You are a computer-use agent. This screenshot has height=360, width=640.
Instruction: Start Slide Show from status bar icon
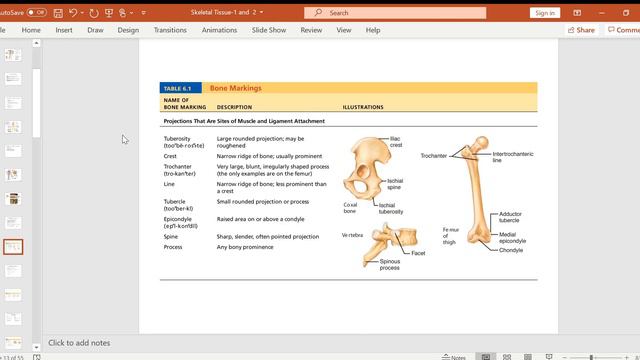[x=549, y=357]
